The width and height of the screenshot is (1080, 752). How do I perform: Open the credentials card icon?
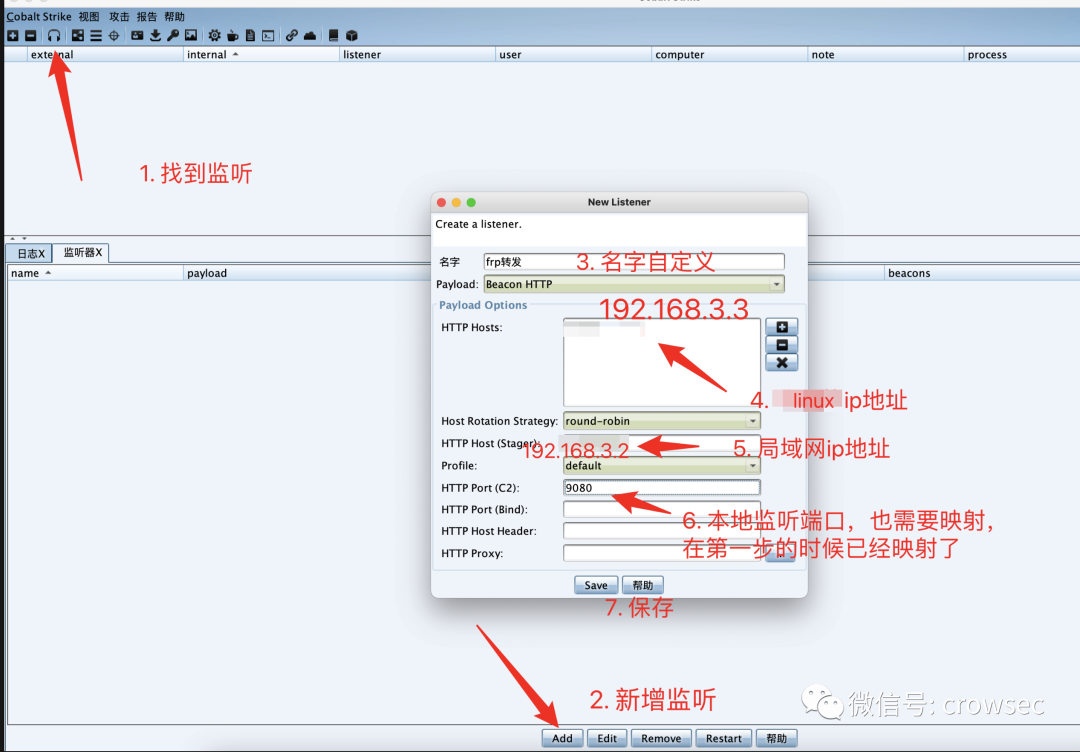click(137, 35)
